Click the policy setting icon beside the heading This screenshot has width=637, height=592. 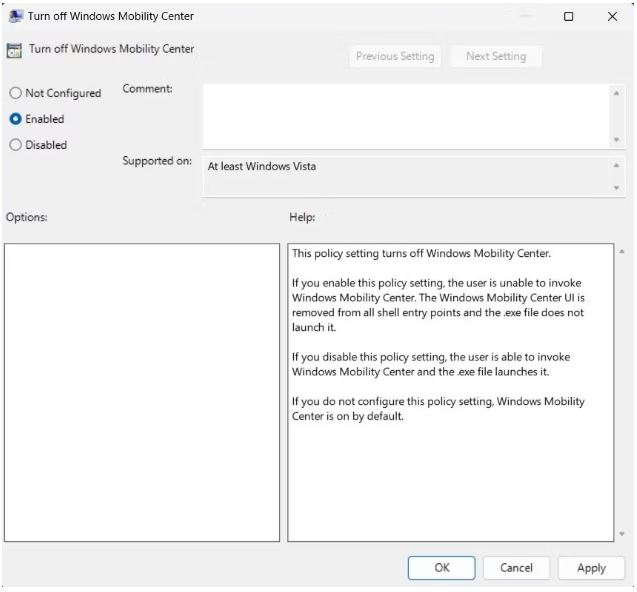click(x=14, y=50)
